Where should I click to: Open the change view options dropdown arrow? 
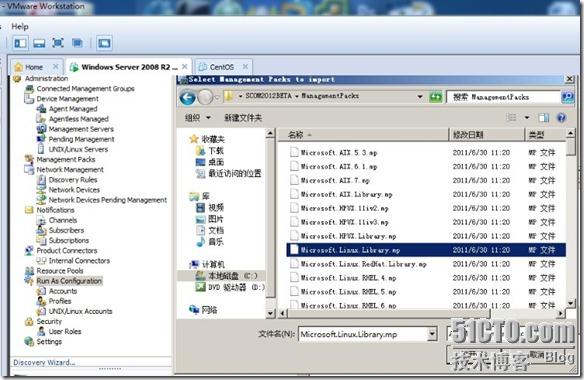(x=527, y=118)
